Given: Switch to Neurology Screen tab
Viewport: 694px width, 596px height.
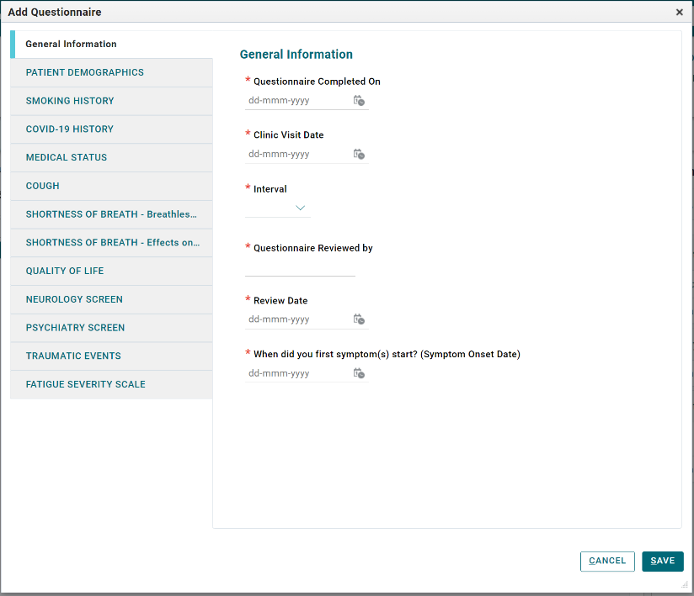Looking at the screenshot, I should 74,299.
